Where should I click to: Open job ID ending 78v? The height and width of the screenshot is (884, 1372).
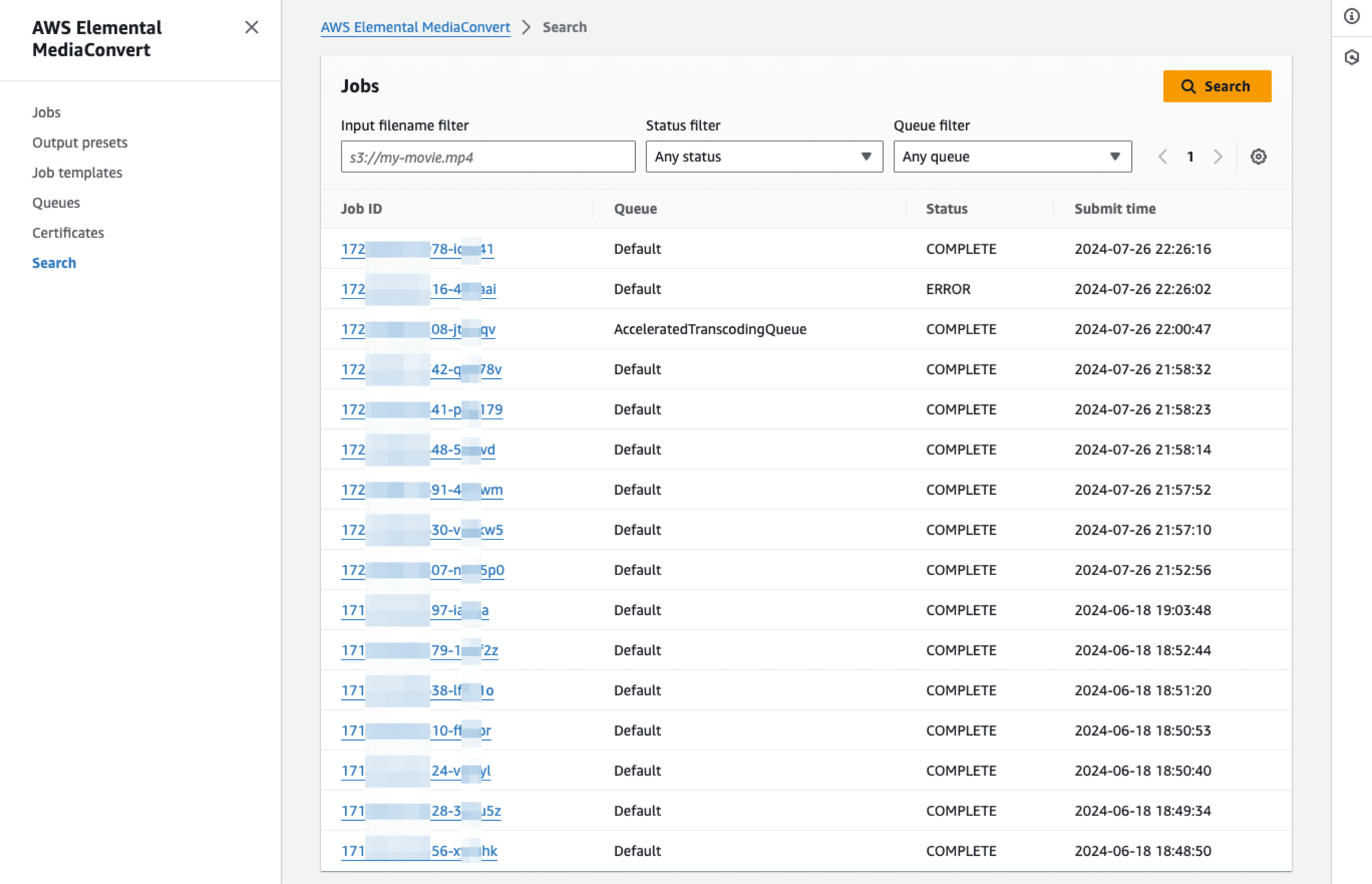coord(421,369)
